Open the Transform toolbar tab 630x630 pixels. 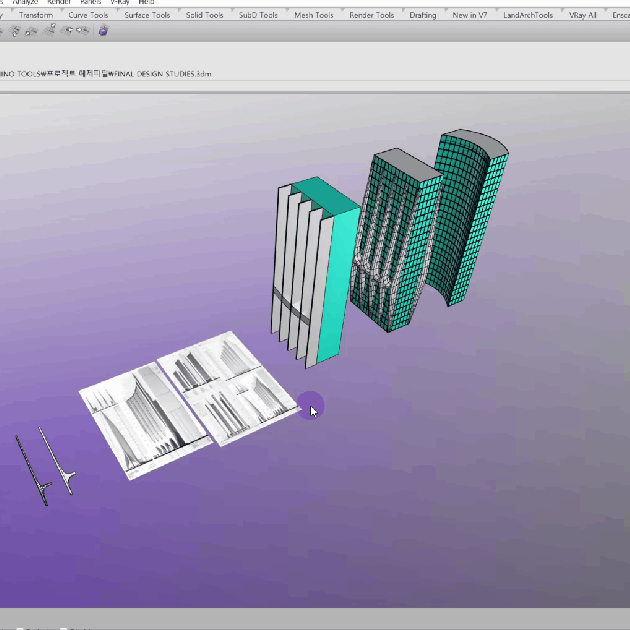36,15
